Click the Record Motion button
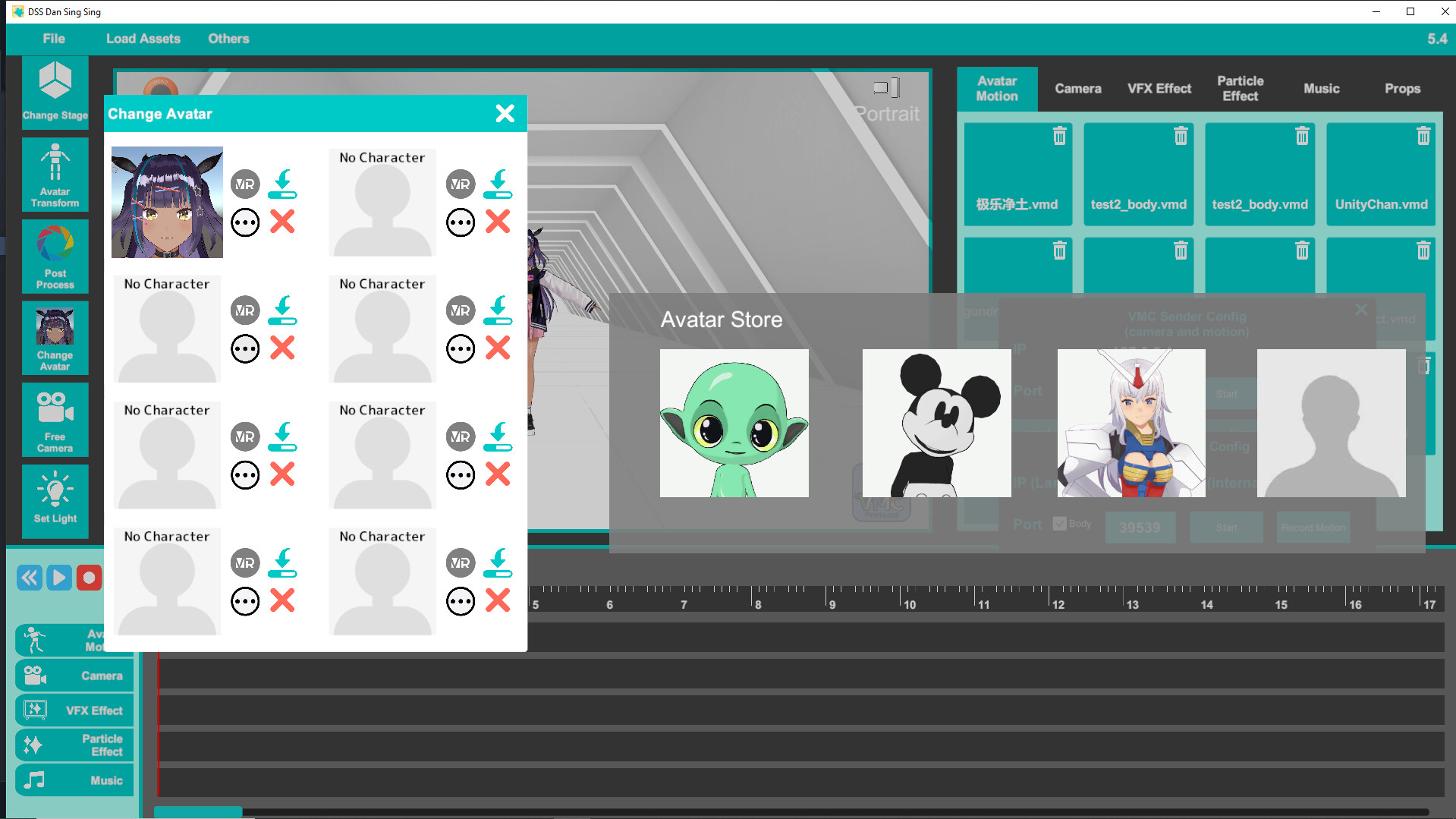 point(1313,527)
